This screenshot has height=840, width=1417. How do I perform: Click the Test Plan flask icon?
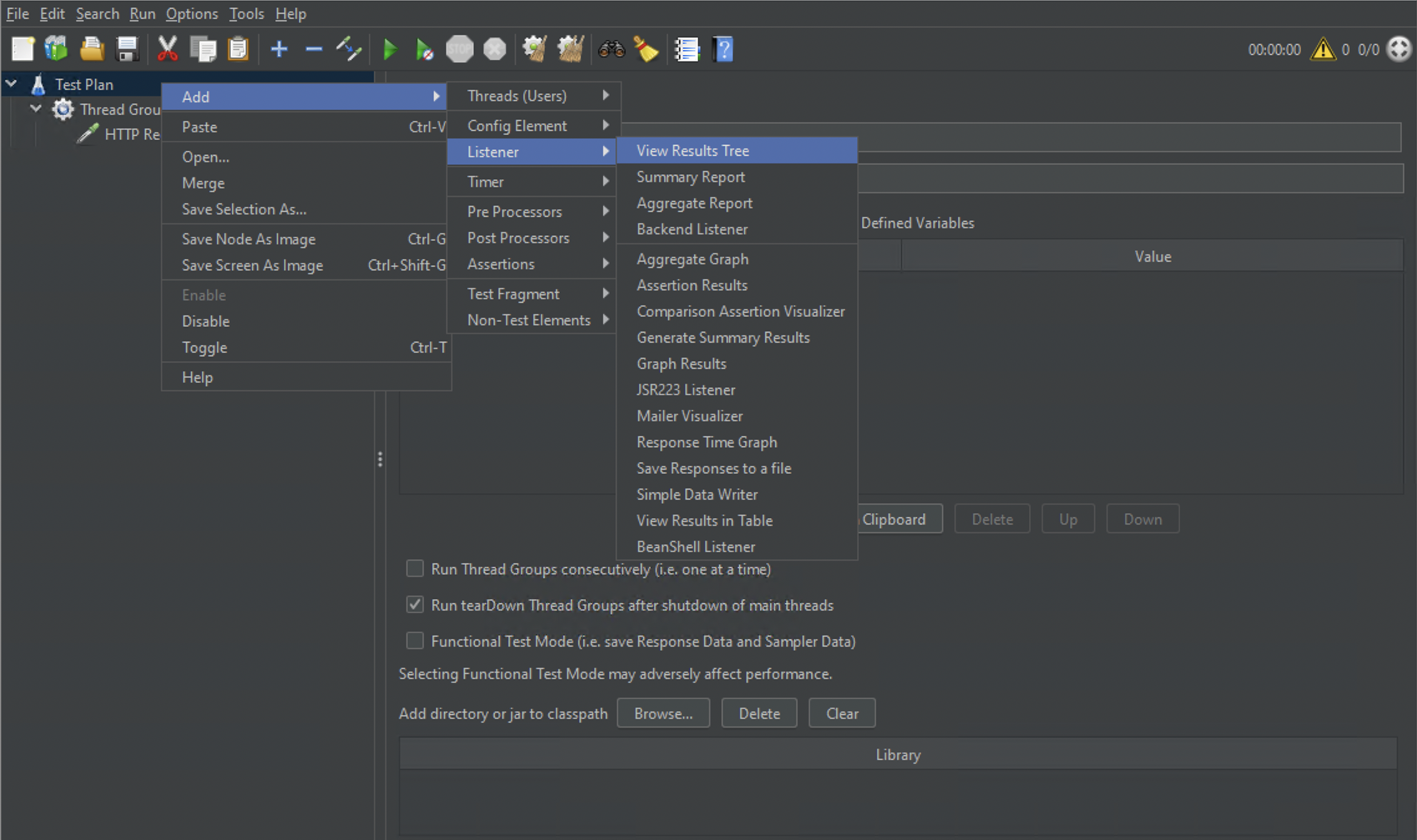click(39, 84)
